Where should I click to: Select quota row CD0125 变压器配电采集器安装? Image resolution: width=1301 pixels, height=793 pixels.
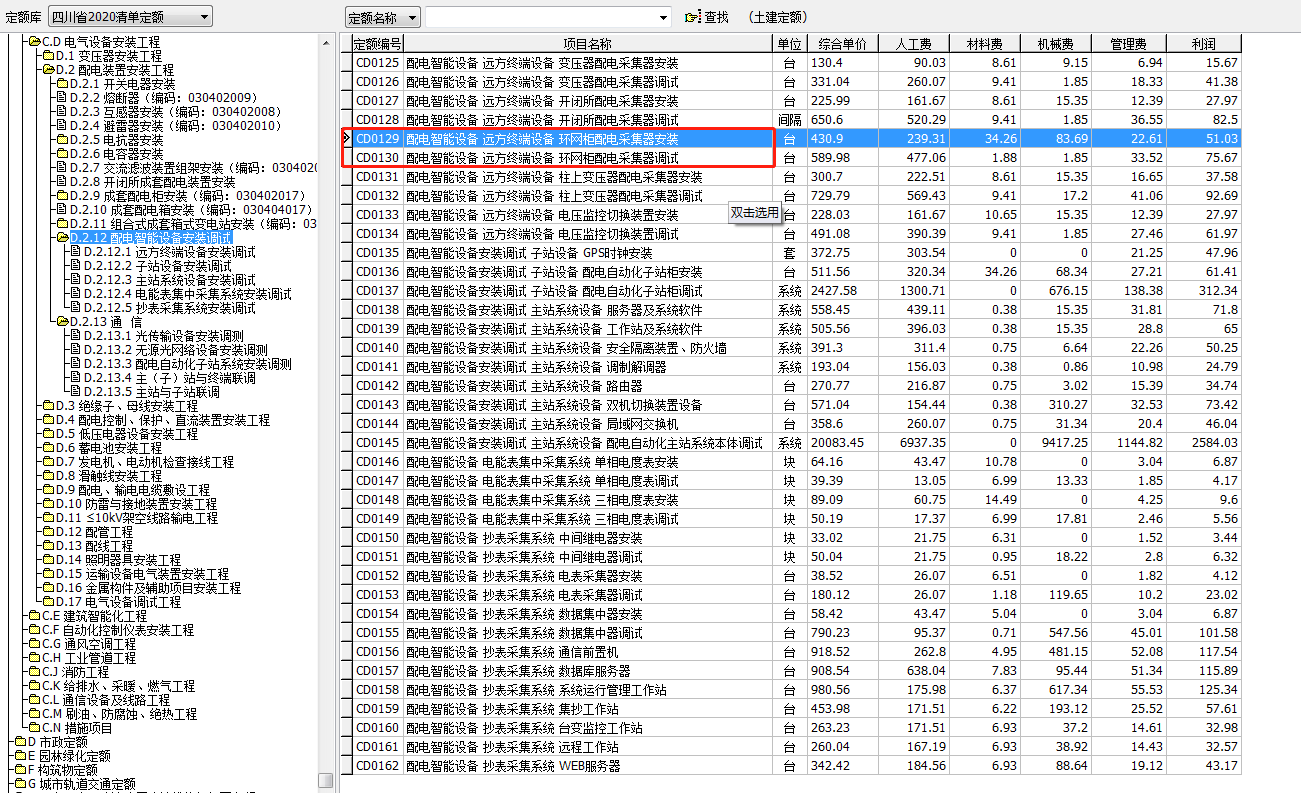coord(796,63)
